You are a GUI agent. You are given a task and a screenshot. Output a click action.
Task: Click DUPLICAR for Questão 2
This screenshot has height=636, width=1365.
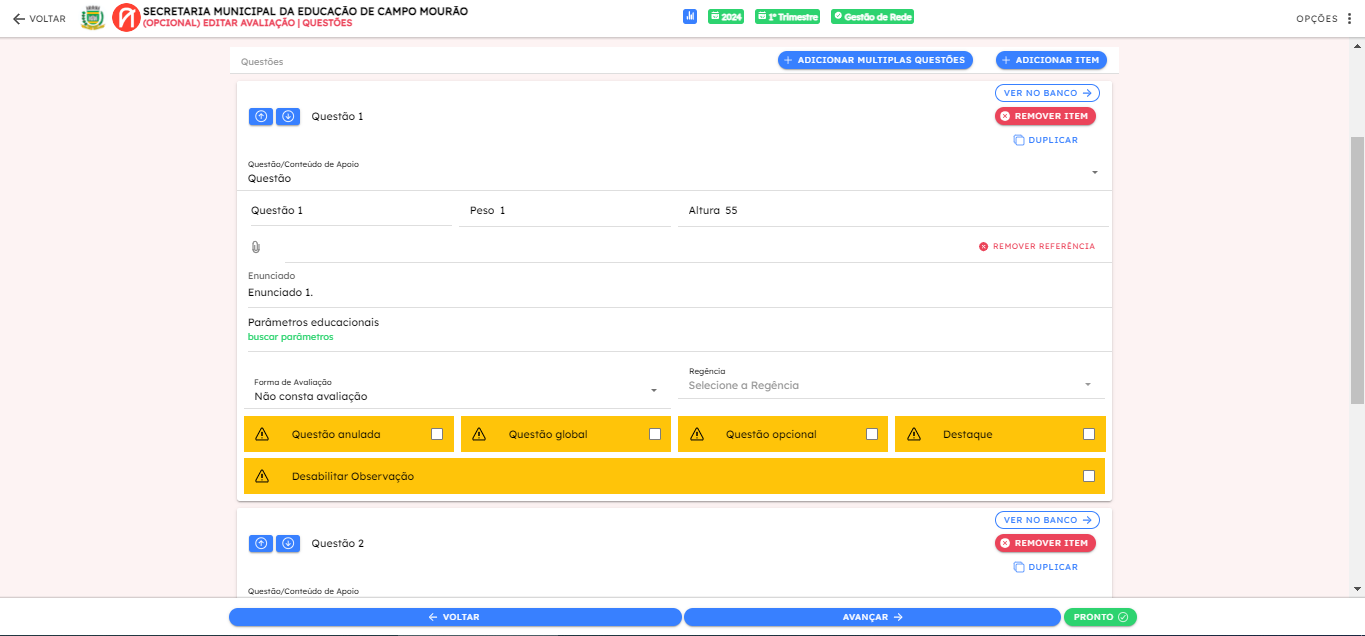click(x=1046, y=567)
